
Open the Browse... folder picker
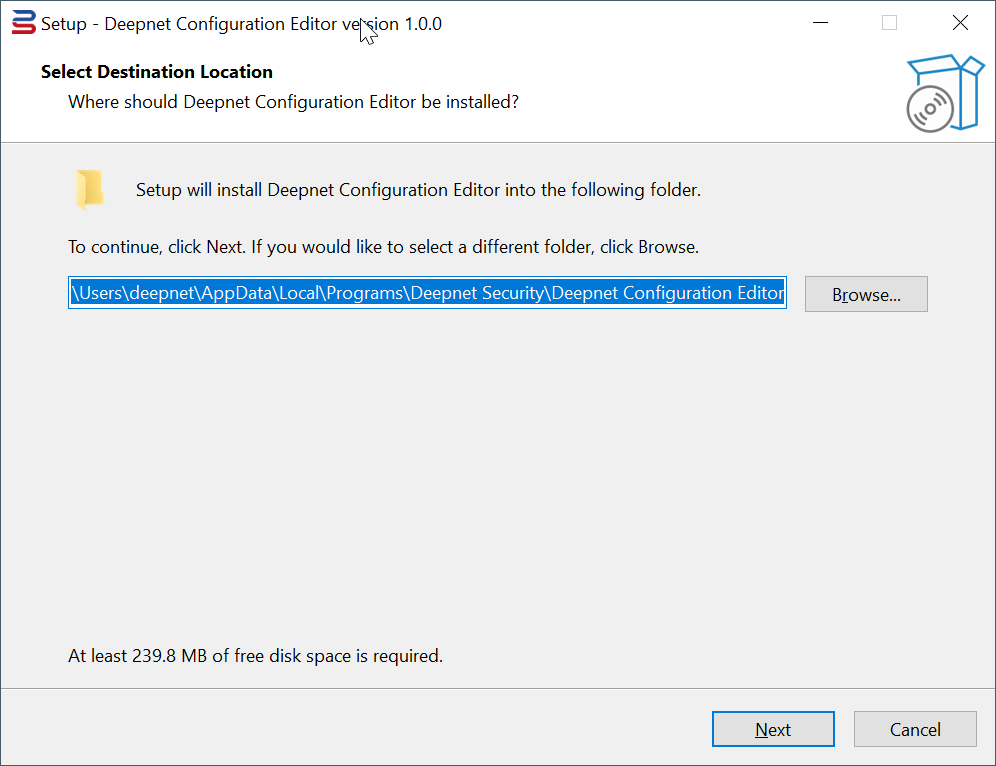[866, 294]
